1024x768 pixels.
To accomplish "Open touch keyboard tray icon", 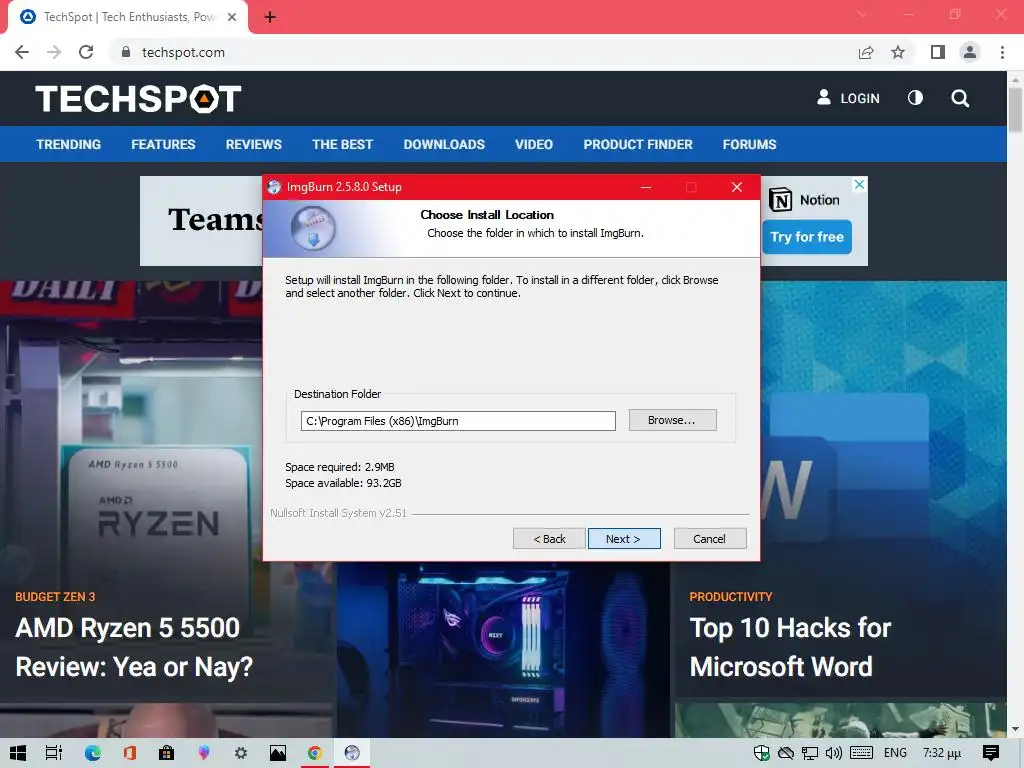I will pyautogui.click(x=861, y=753).
